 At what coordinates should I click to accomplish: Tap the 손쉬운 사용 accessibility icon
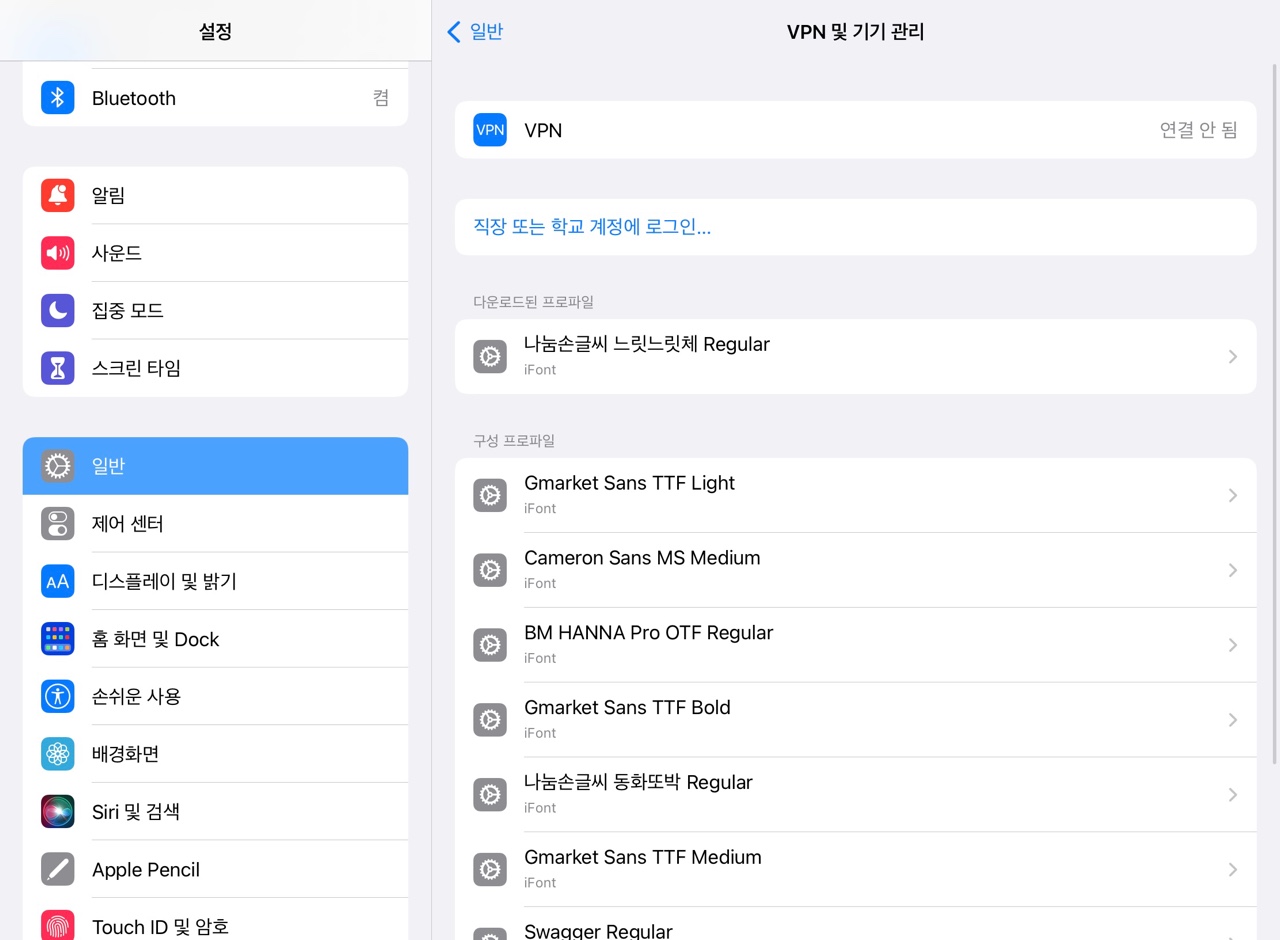coord(57,696)
